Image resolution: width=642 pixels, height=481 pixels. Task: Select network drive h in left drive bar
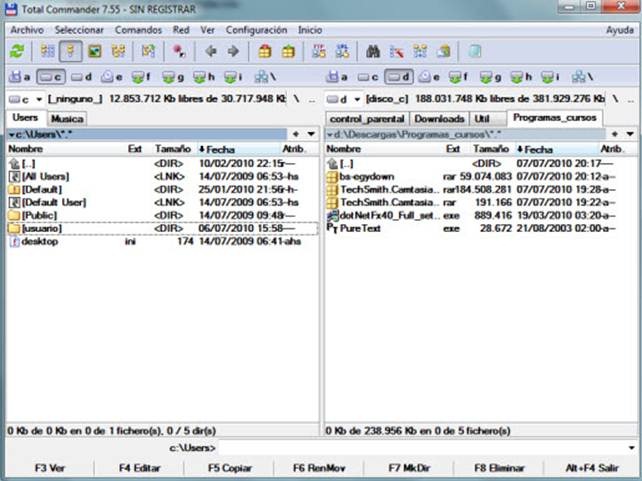204,77
